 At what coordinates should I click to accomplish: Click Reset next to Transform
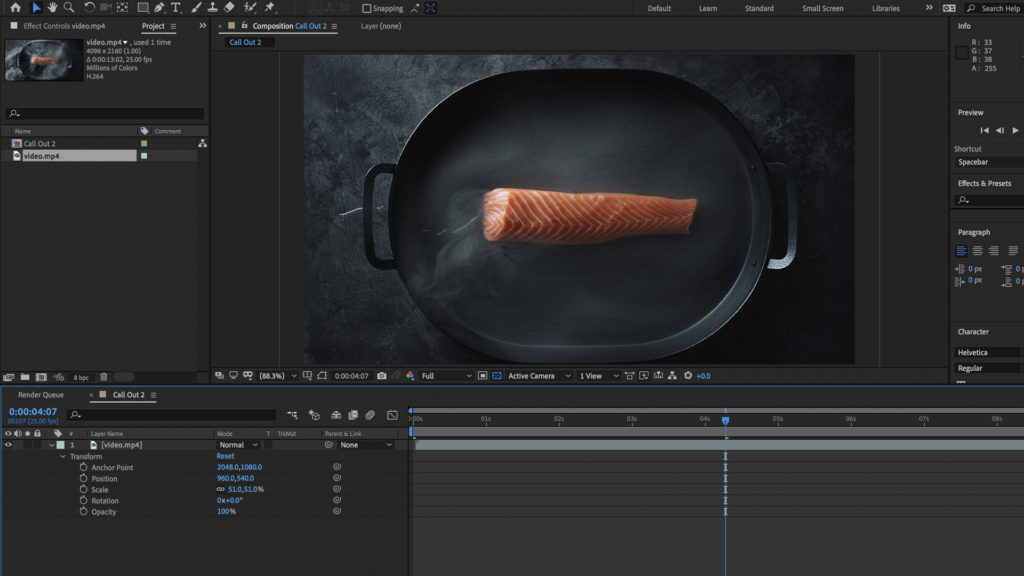click(225, 457)
